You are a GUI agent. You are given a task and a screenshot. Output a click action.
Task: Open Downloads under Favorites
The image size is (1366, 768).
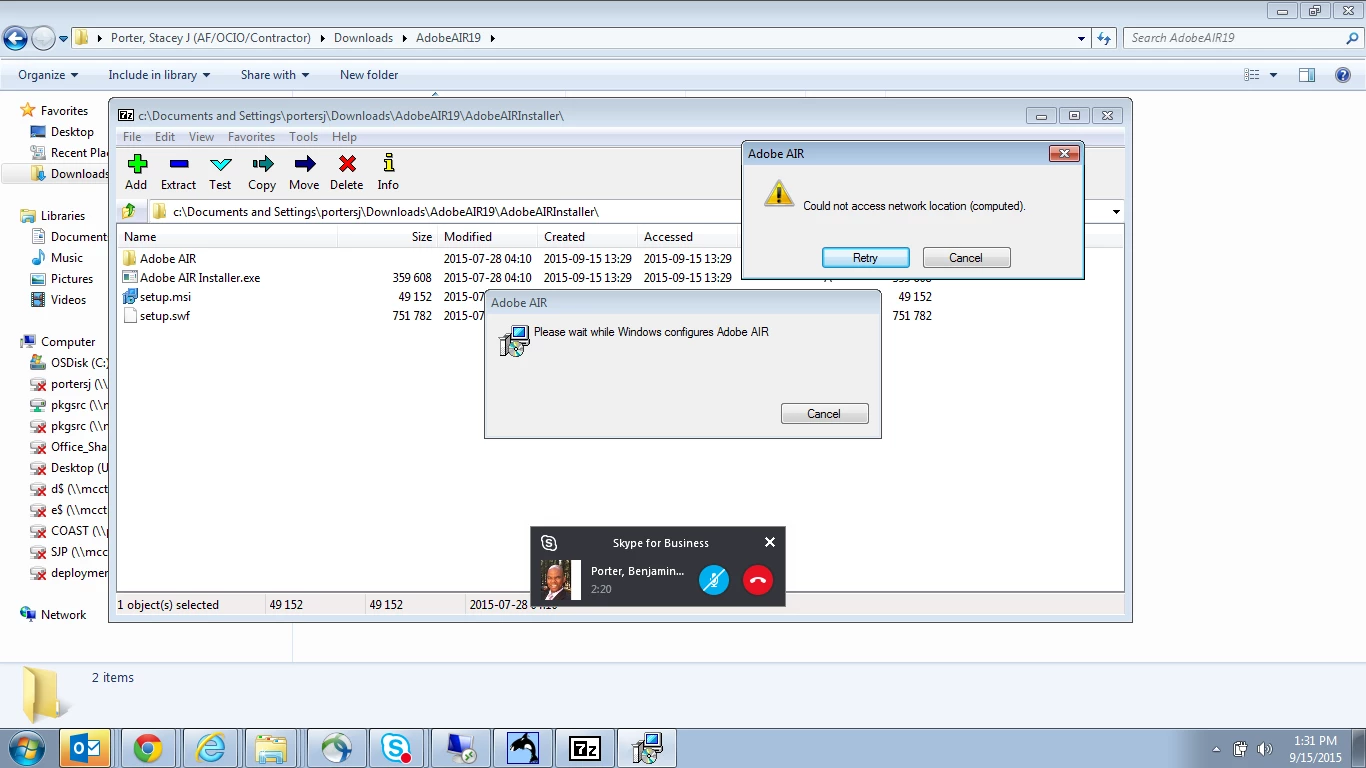pyautogui.click(x=68, y=174)
